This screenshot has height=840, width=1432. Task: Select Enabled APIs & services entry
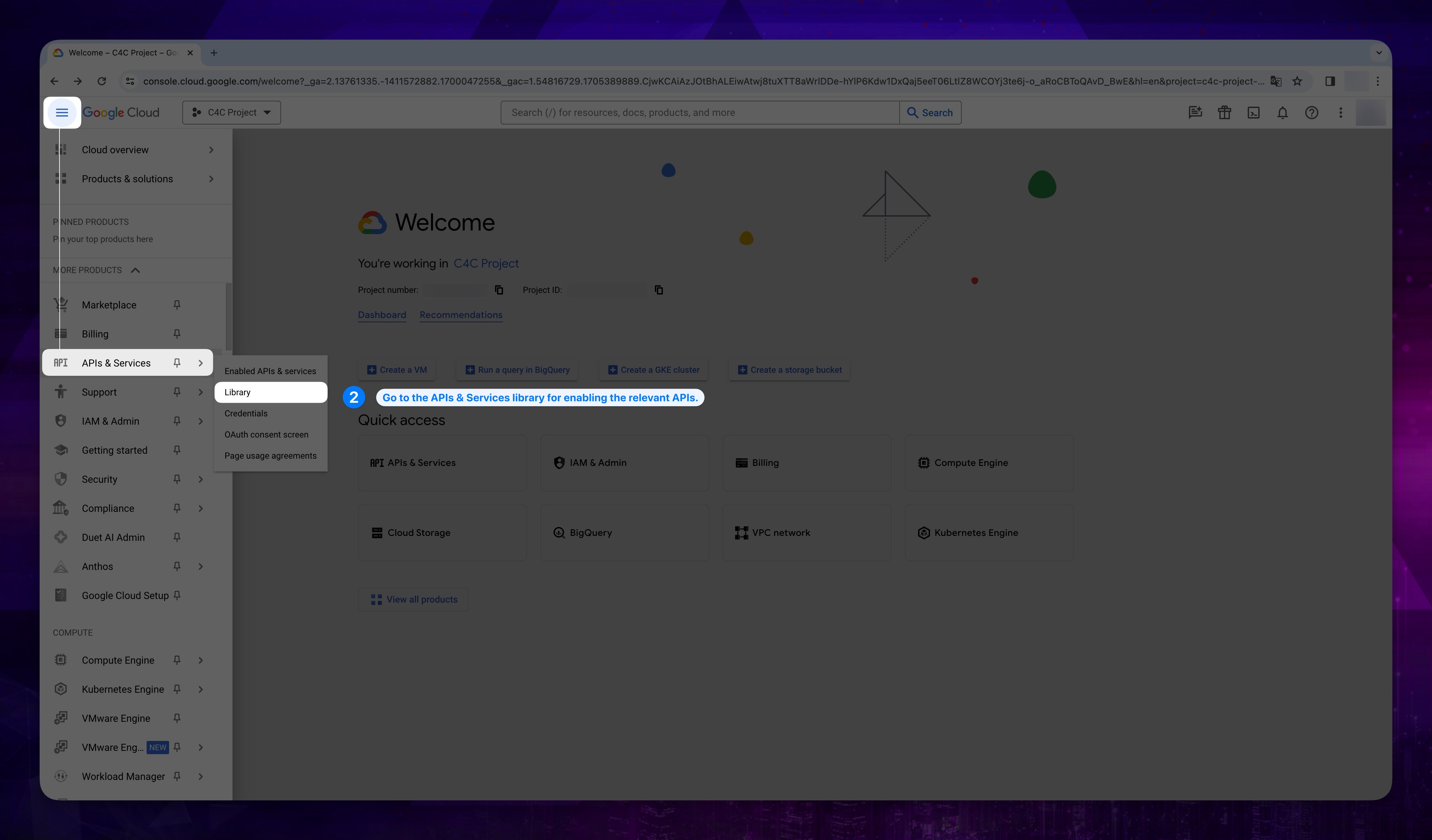(270, 371)
